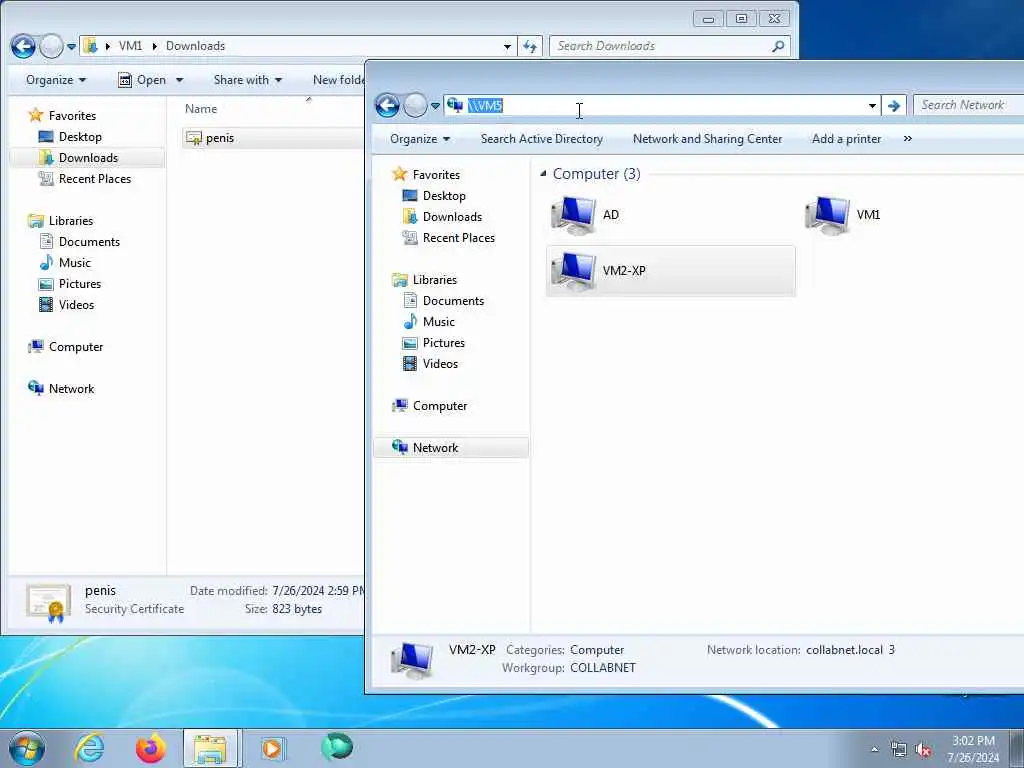Launch Firefox from taskbar
The width and height of the screenshot is (1024, 768).
coord(151,748)
